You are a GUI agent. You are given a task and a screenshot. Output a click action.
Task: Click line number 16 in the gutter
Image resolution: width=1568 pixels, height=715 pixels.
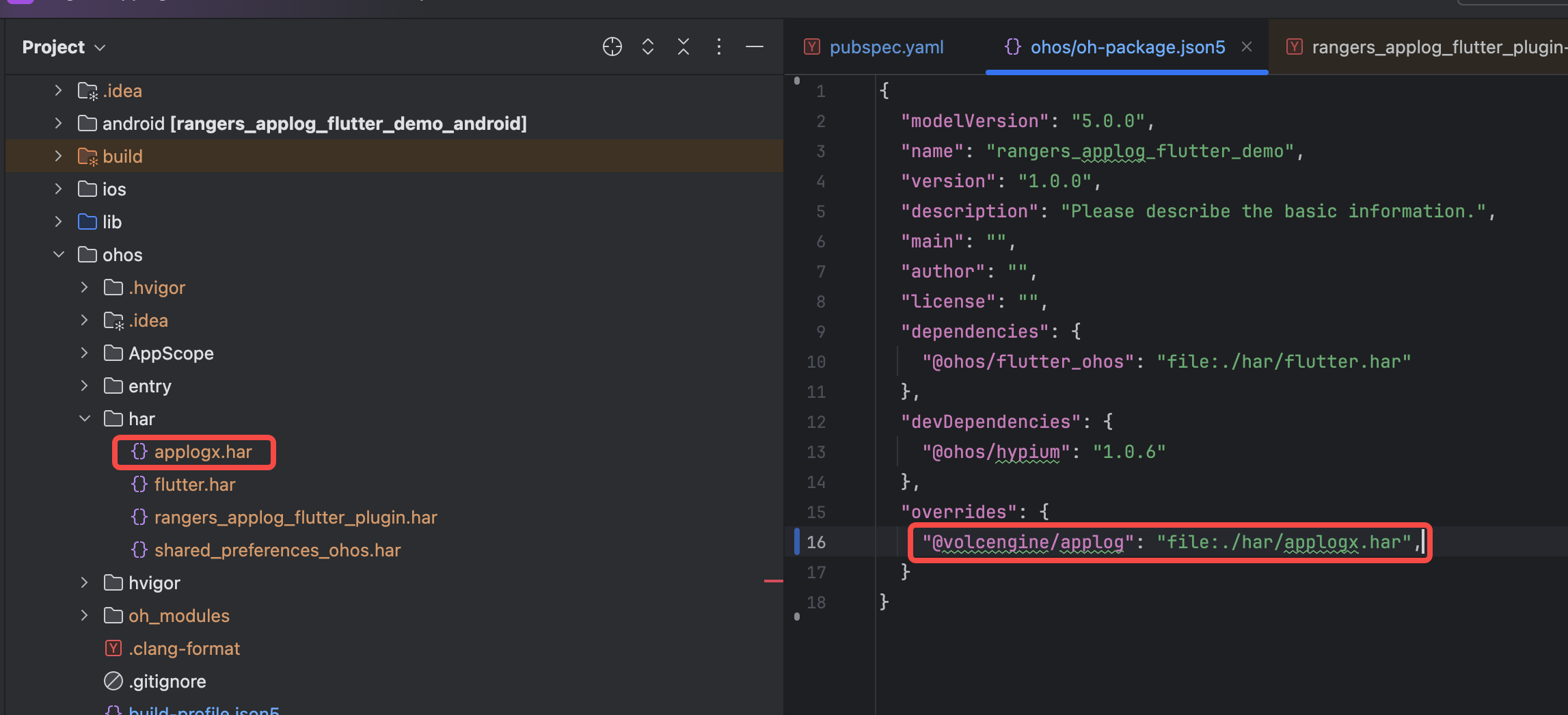[x=816, y=542]
